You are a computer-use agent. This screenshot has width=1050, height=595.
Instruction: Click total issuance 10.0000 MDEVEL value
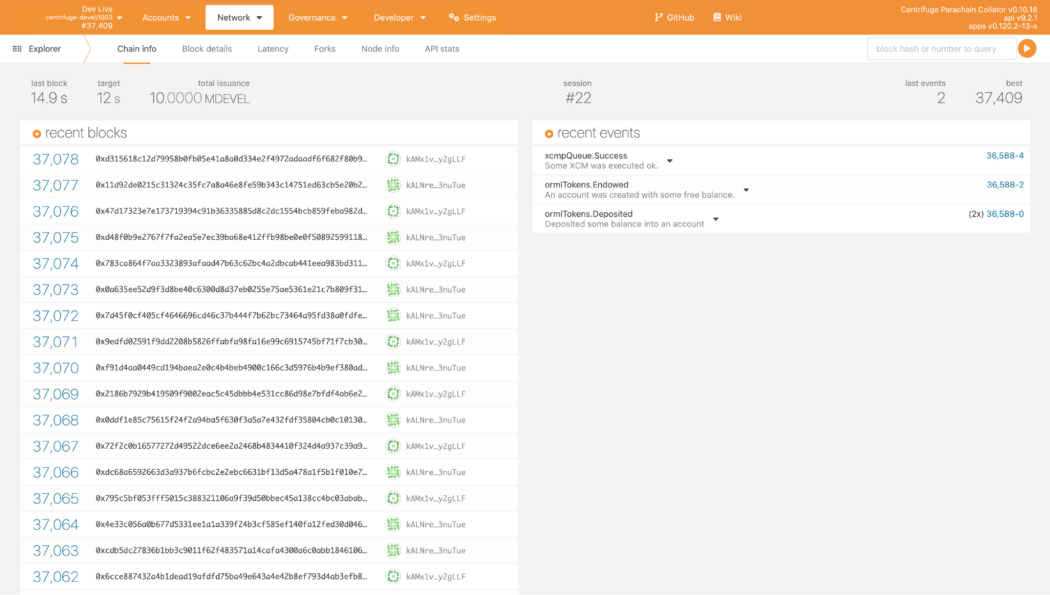[x=200, y=98]
